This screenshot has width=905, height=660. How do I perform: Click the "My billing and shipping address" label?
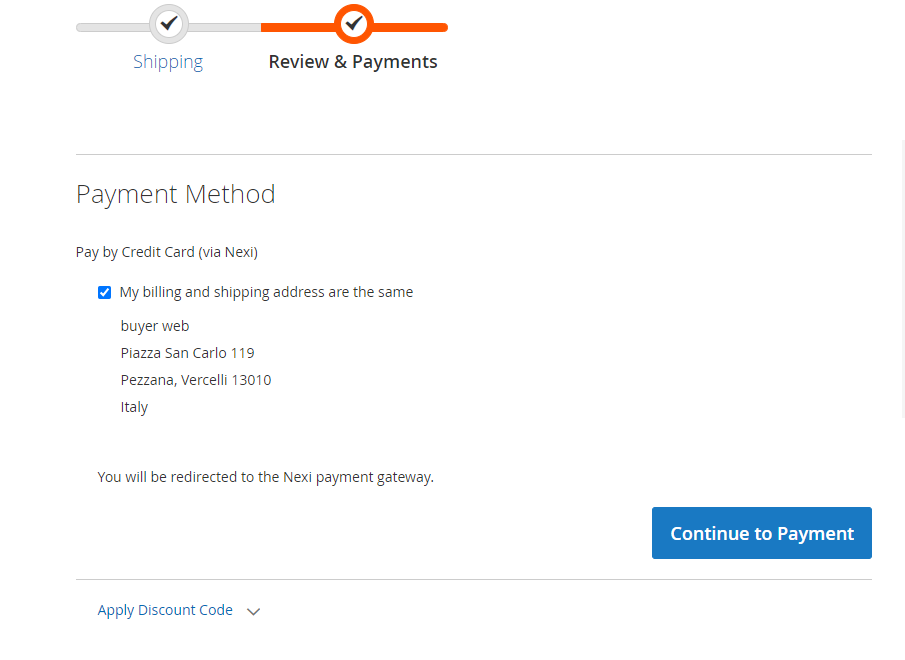tap(266, 292)
